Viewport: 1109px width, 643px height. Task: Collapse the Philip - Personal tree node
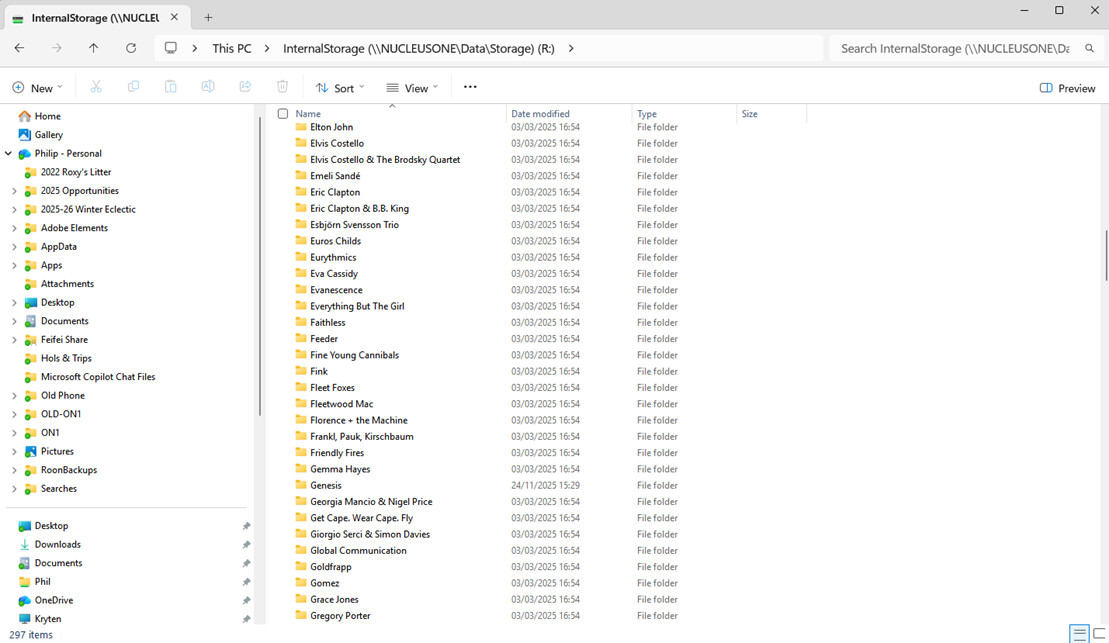(x=9, y=154)
